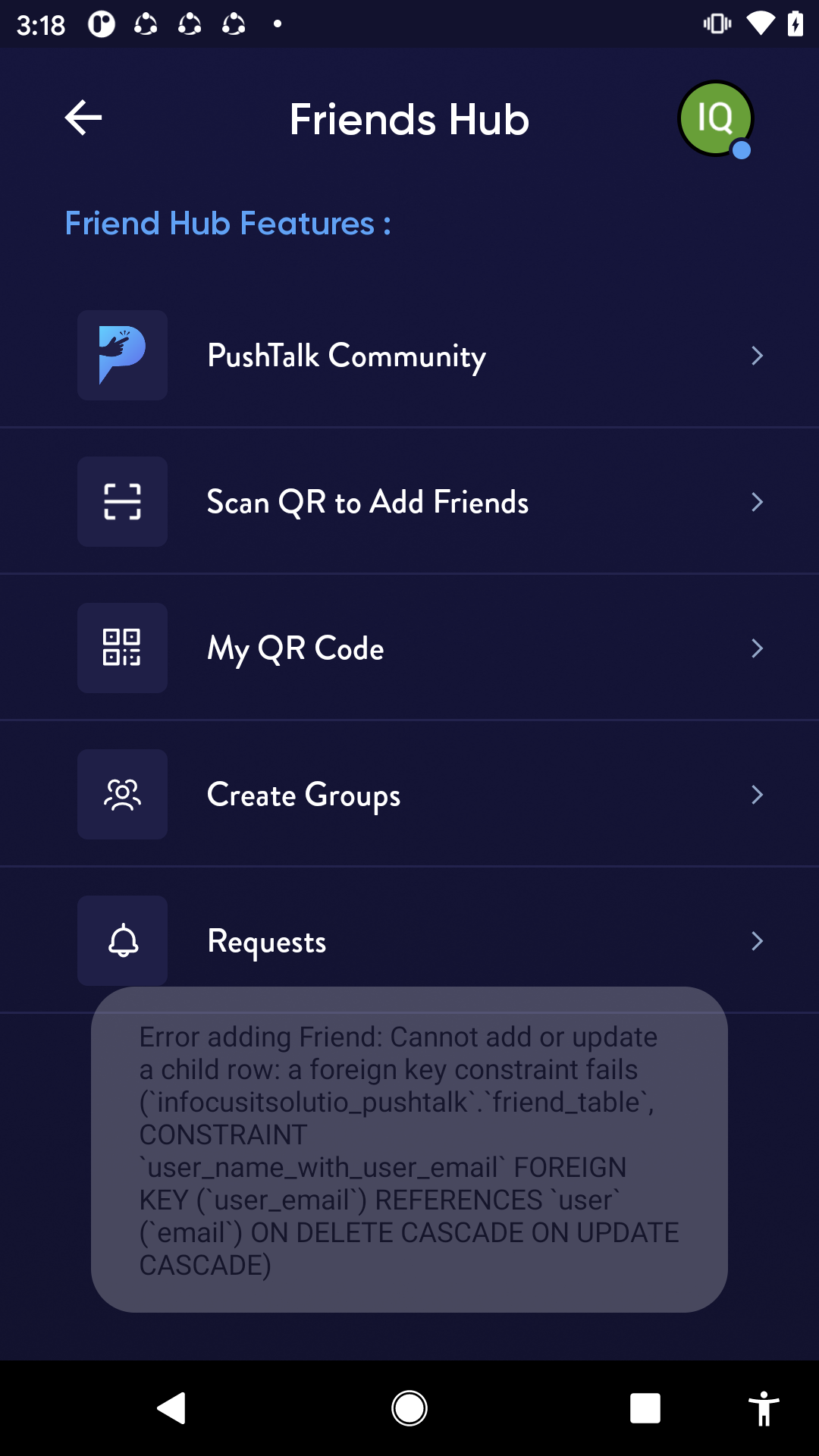Expand My QR Code chevron arrow
819x1456 pixels.
[x=756, y=648]
